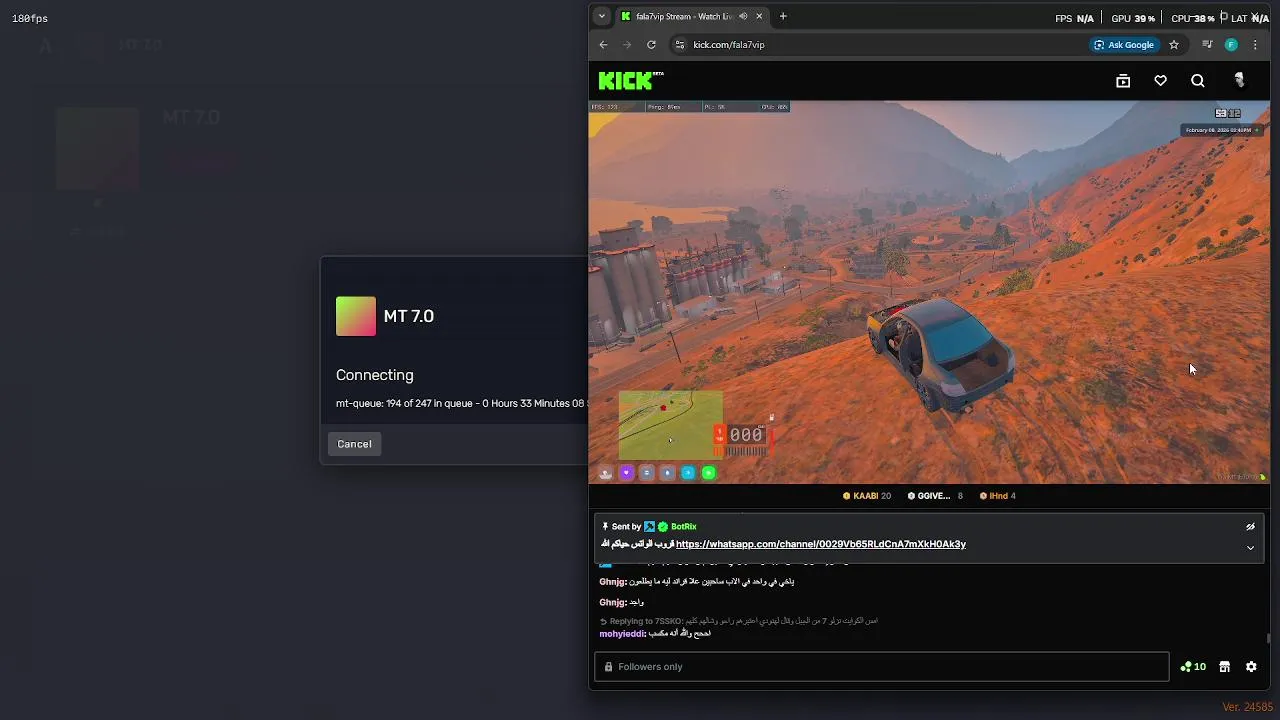Click the pin icon beside Sent by
The width and height of the screenshot is (1280, 720).
(x=605, y=527)
